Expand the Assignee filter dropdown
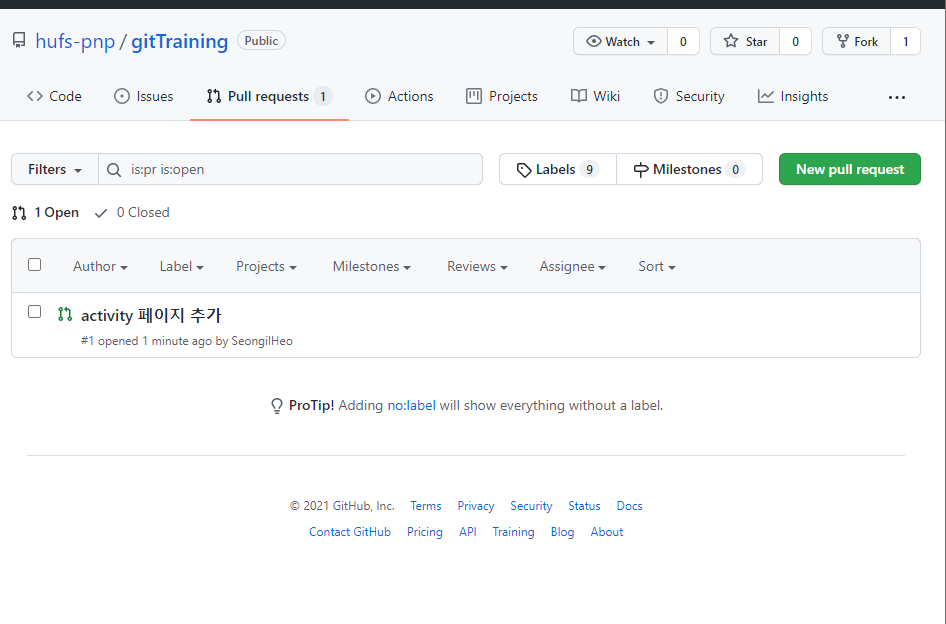This screenshot has height=624, width=946. tap(573, 266)
